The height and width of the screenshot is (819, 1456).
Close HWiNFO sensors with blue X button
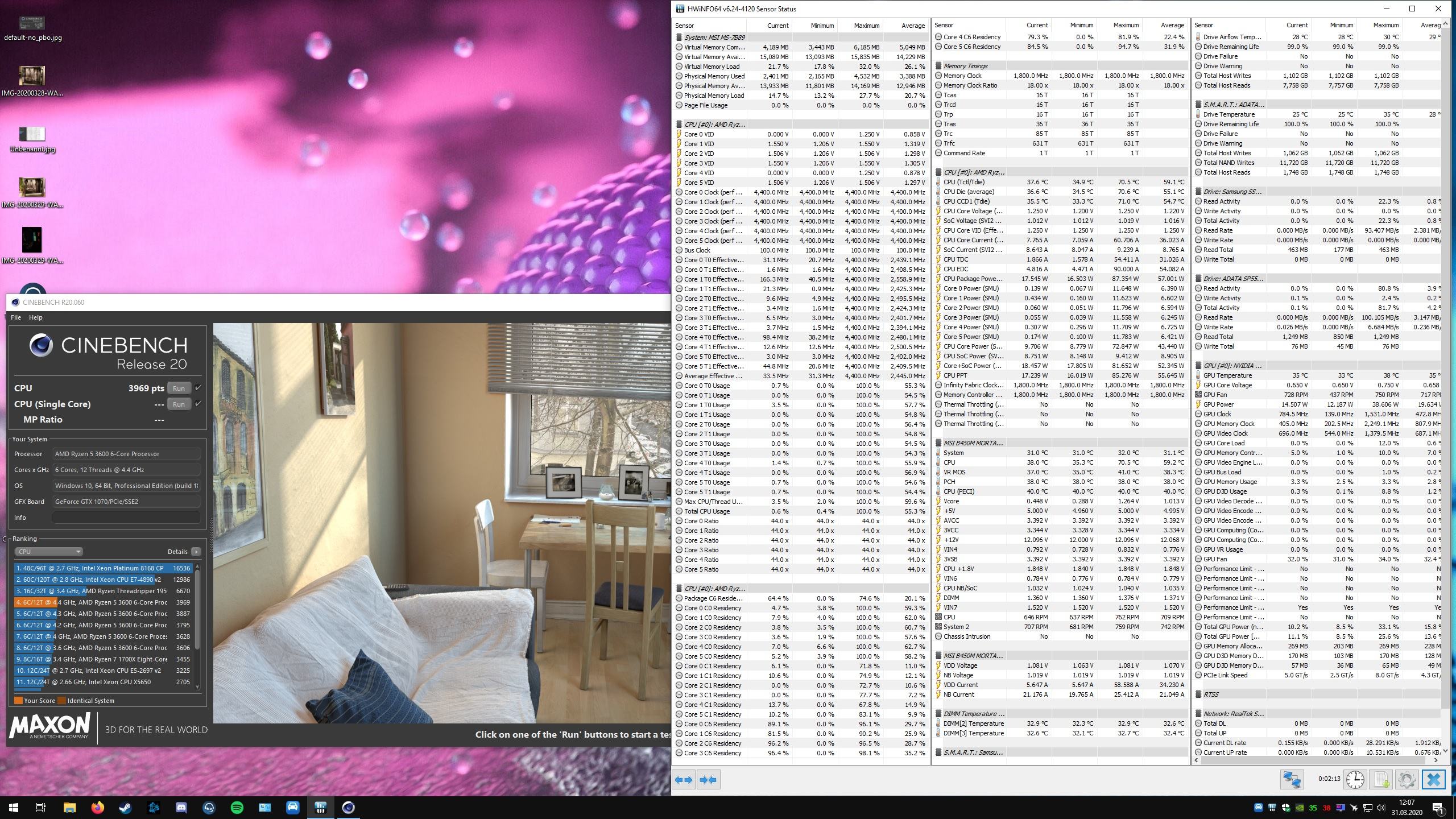[x=1433, y=779]
